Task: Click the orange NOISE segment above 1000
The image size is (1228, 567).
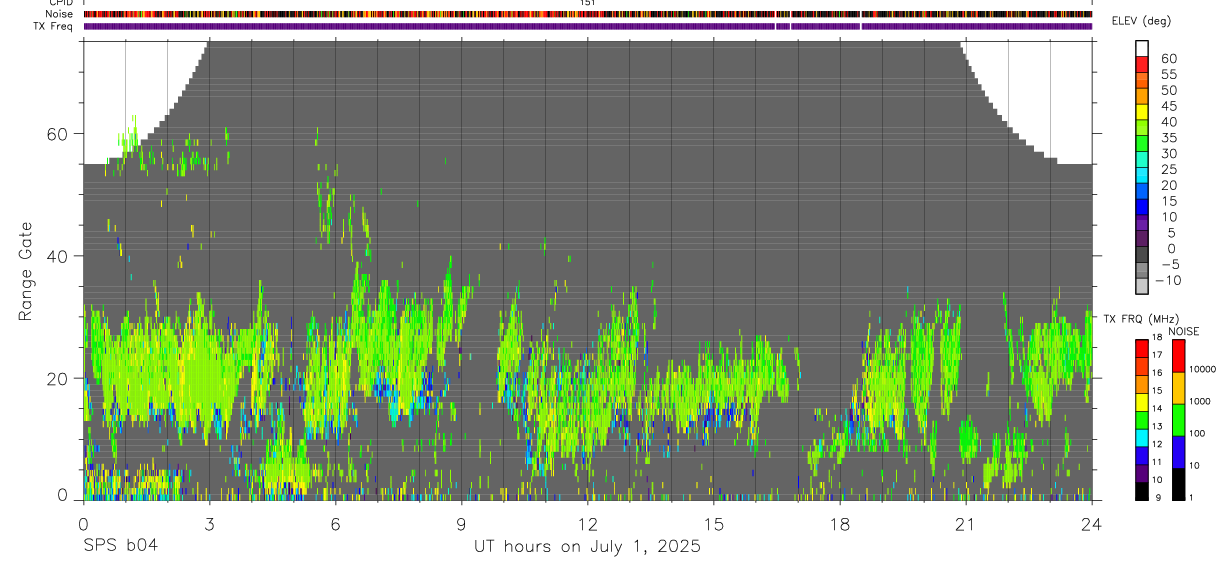Action: (1178, 388)
